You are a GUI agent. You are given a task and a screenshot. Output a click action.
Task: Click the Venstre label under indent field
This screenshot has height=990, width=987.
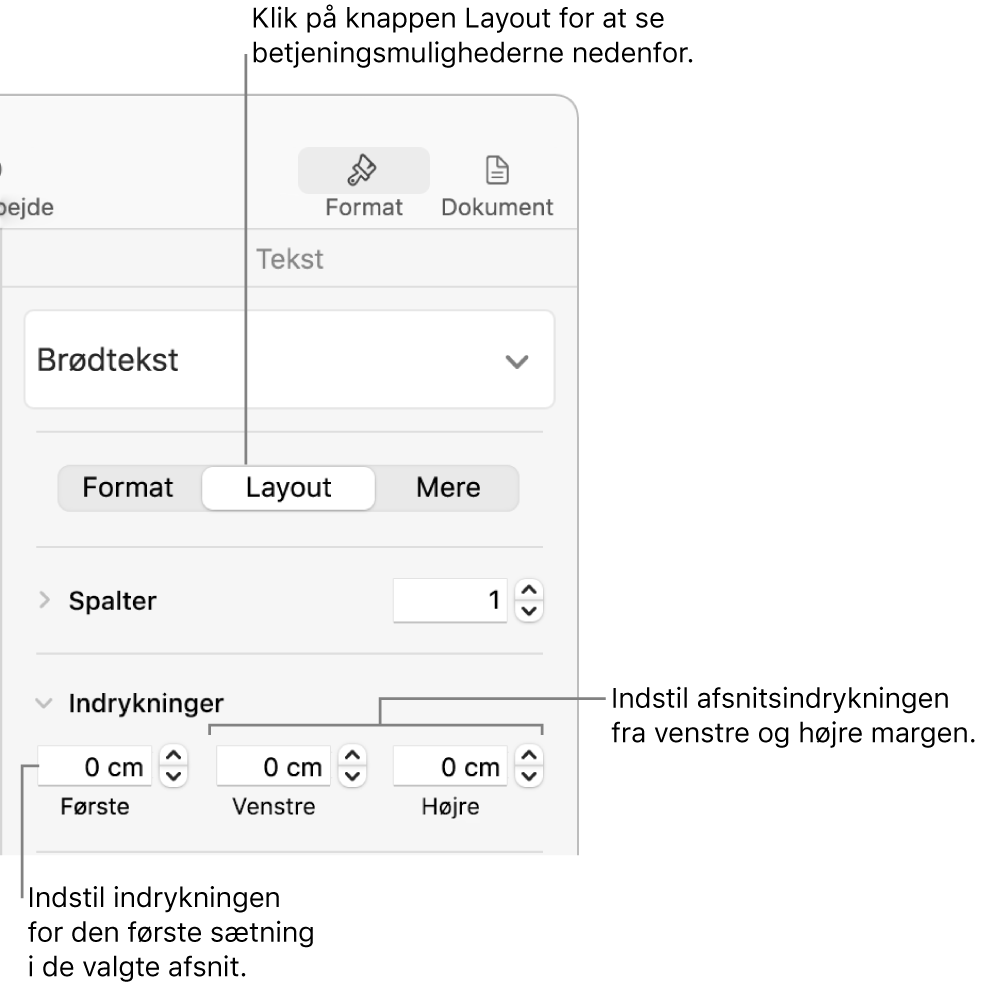click(x=273, y=806)
